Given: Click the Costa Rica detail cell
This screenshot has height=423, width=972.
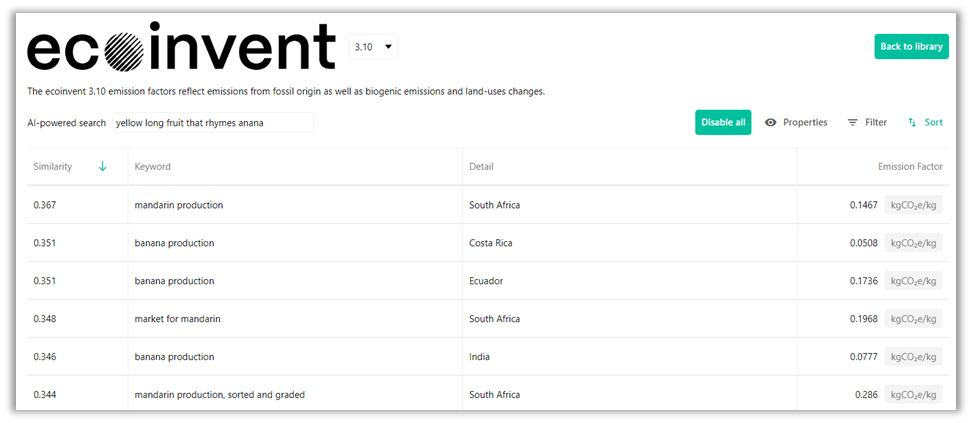Looking at the screenshot, I should (x=491, y=243).
